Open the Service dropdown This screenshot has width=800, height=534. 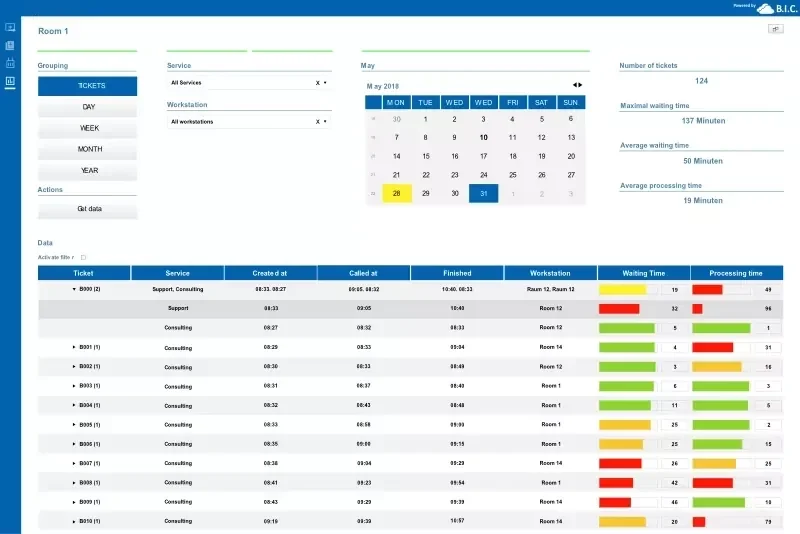325,83
